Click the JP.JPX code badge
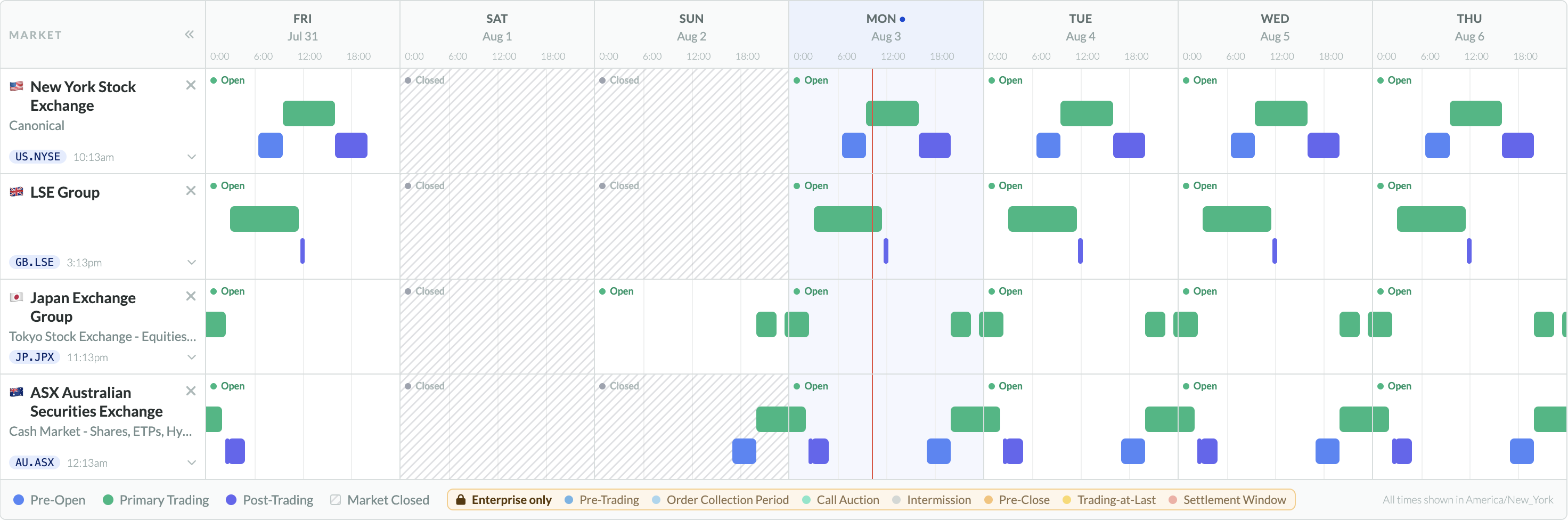This screenshot has height=520, width=1568. click(x=35, y=357)
